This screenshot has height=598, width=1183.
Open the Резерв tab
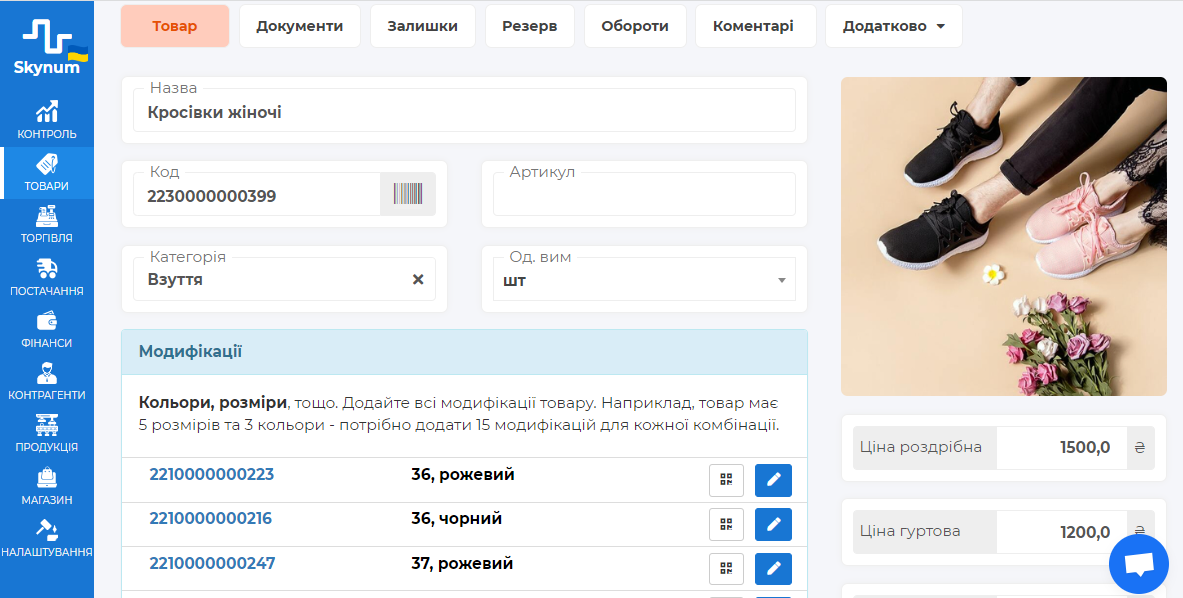point(530,26)
